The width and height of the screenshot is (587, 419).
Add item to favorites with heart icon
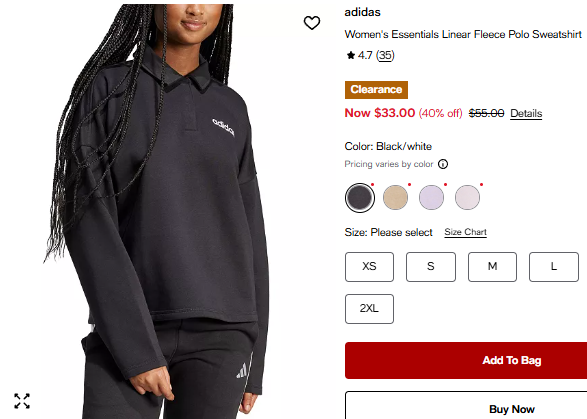[311, 23]
